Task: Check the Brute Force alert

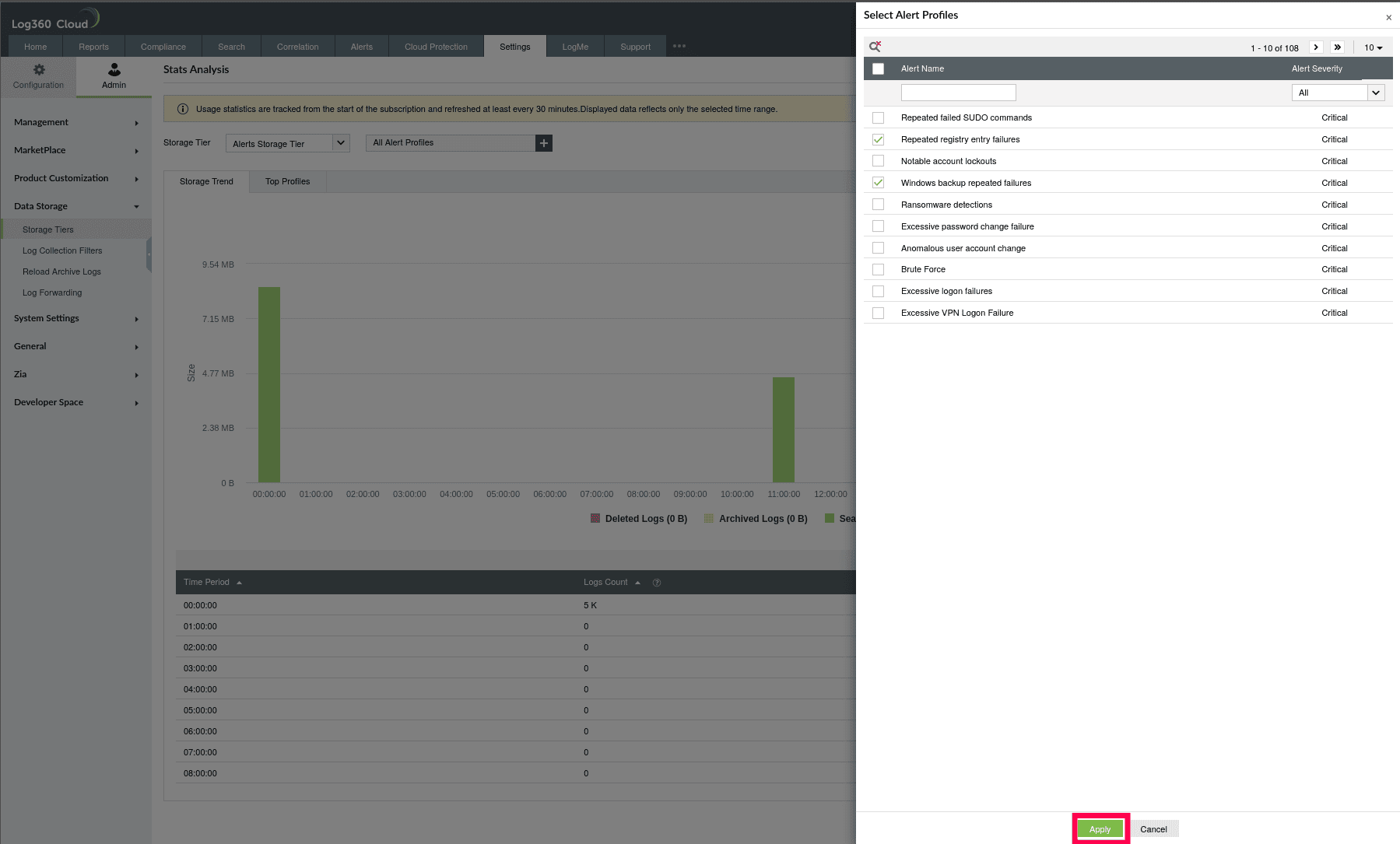Action: pos(878,269)
